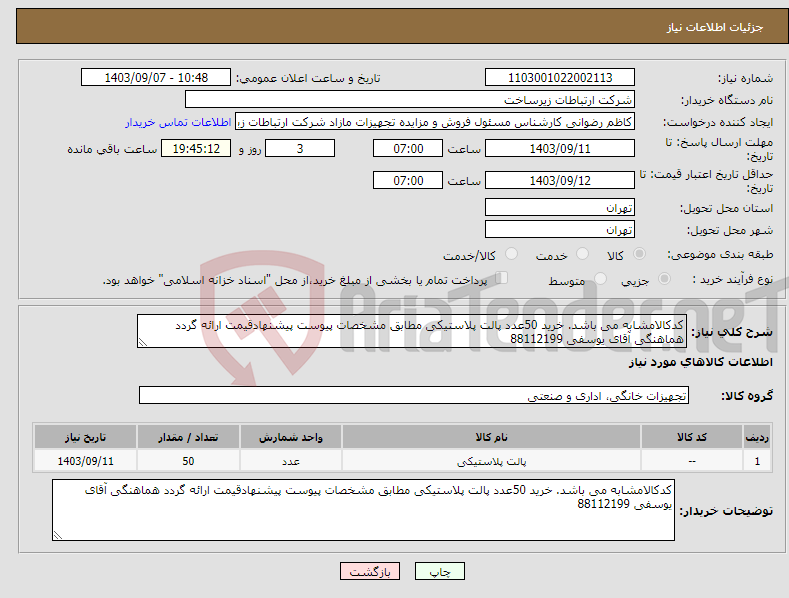
Task: Click the need number field 1103001022002113
Action: [x=560, y=78]
